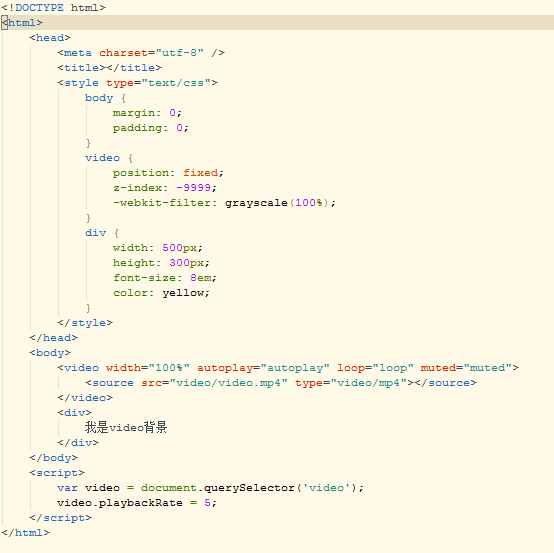This screenshot has height=553, width=554.
Task: Click the video/video.mp4 source path
Action: click(x=229, y=383)
